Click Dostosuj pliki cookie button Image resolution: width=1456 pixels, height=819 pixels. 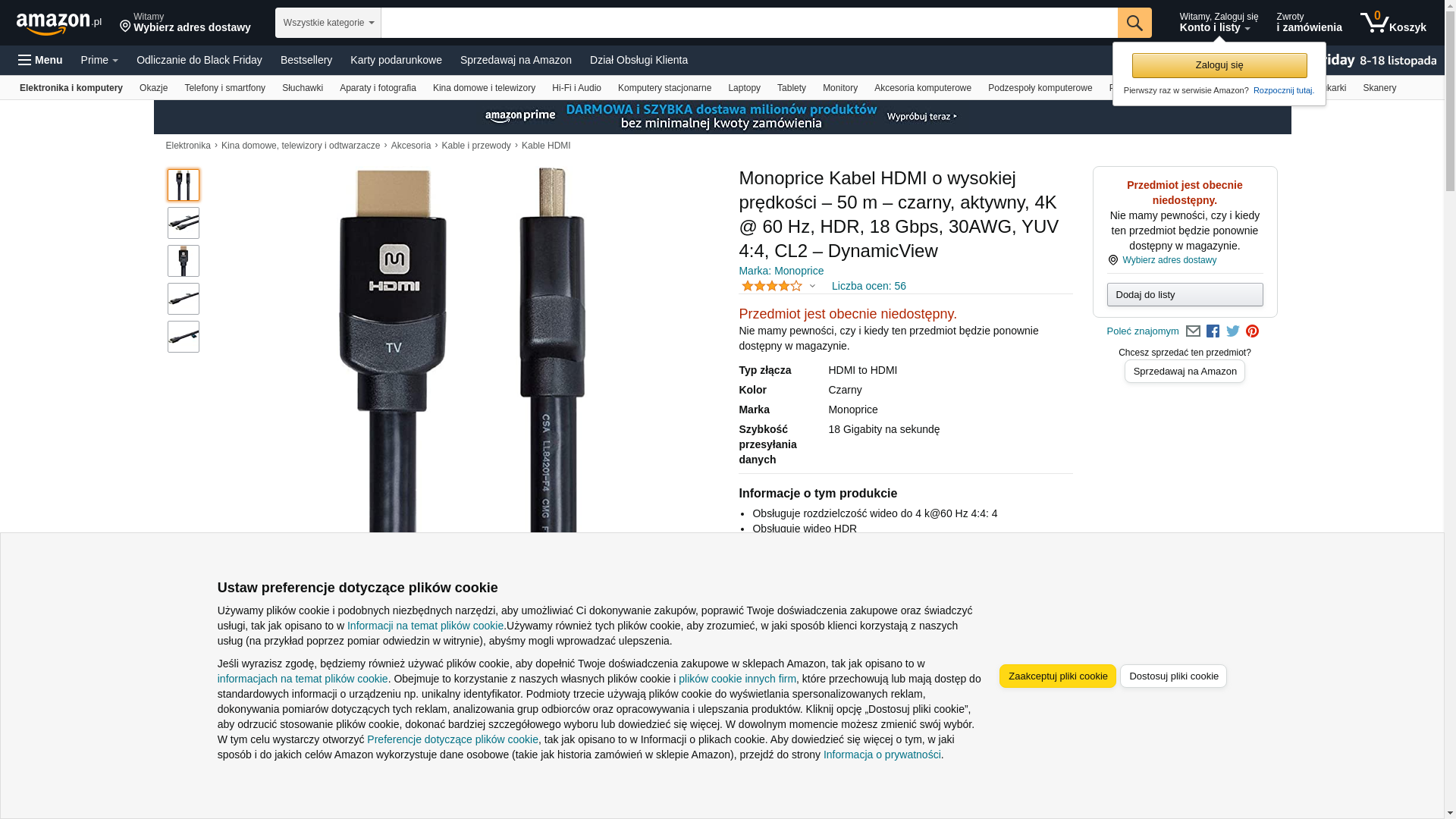[1174, 676]
